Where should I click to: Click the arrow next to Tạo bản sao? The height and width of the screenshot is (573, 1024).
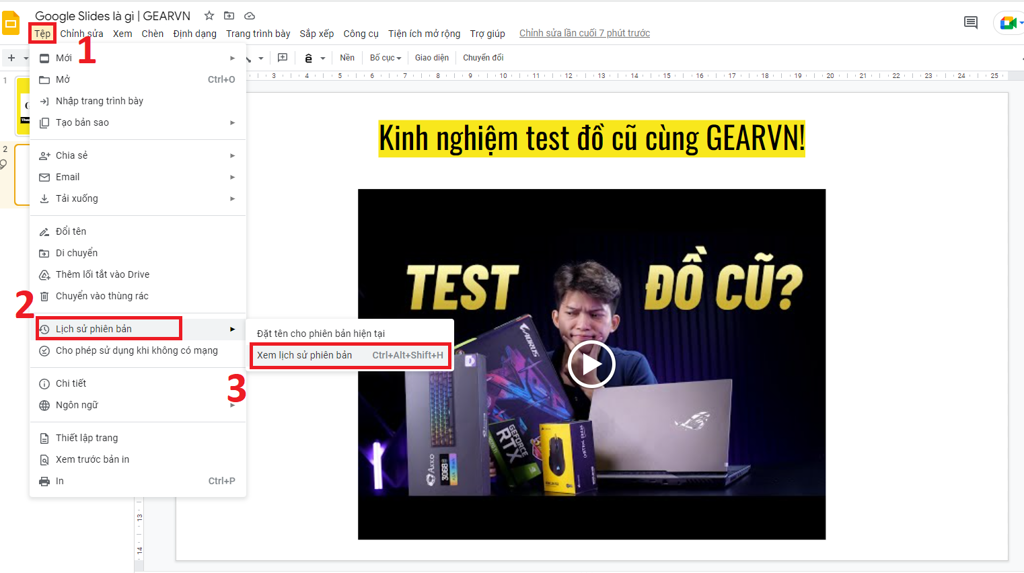click(x=232, y=123)
